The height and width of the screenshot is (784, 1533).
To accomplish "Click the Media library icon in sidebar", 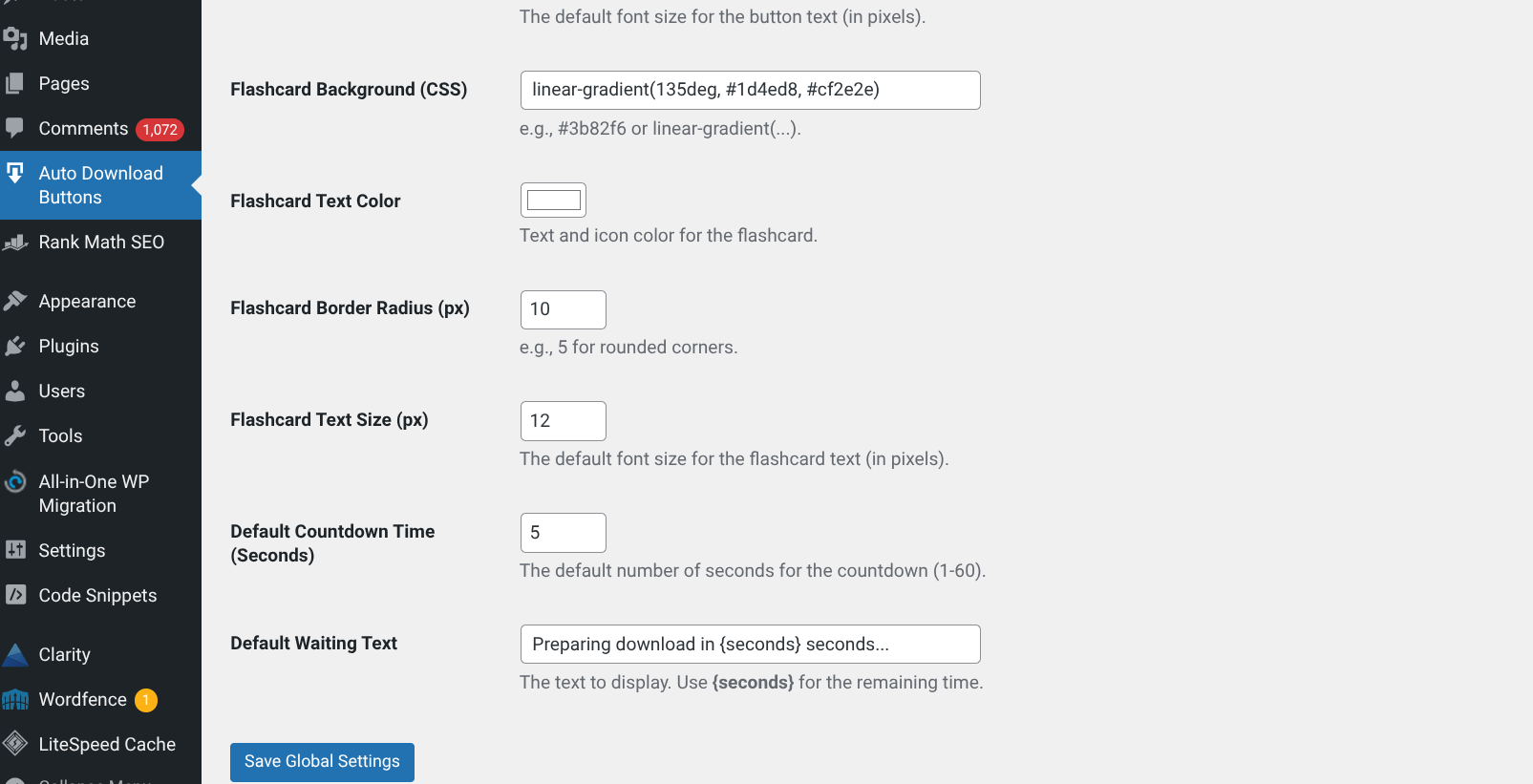I will (14, 38).
